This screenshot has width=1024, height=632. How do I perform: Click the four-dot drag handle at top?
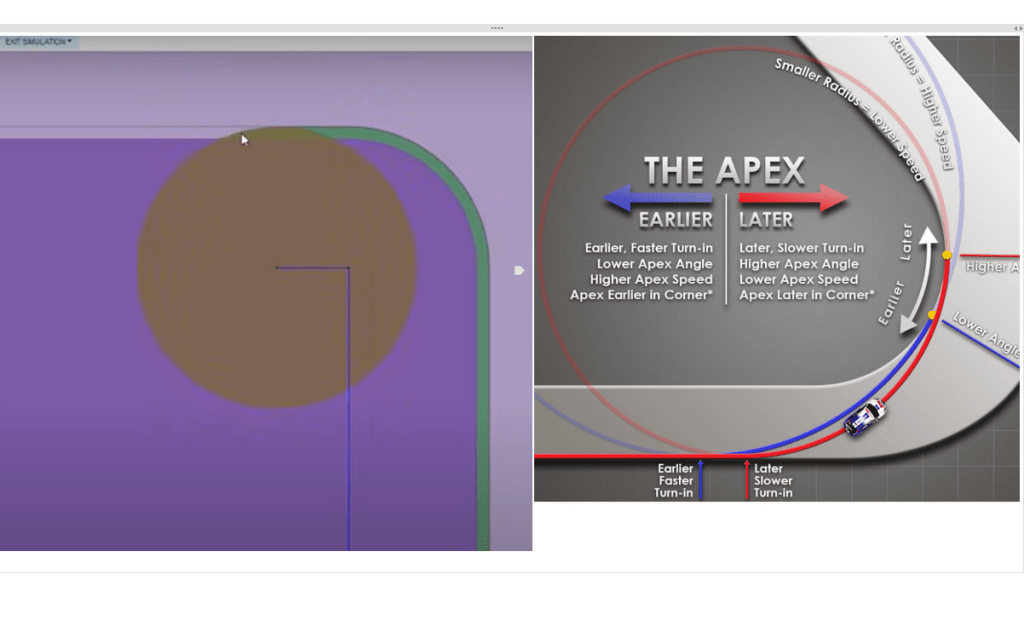point(497,28)
